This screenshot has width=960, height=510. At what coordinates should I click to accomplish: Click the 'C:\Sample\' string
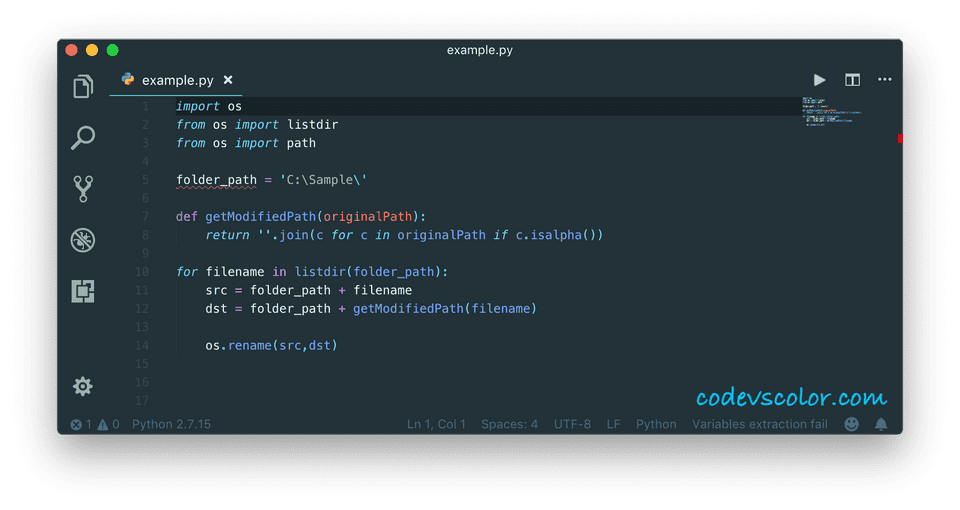323,180
